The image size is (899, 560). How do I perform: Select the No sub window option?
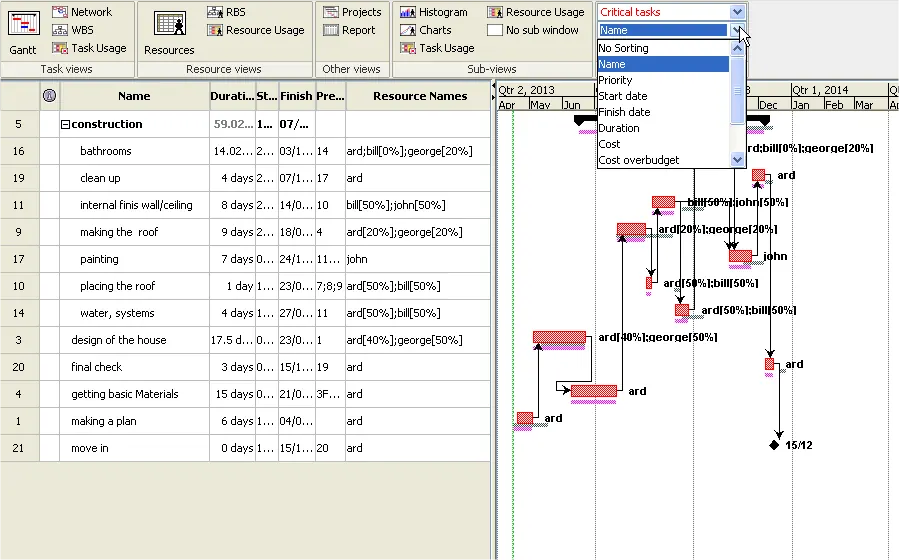(533, 30)
